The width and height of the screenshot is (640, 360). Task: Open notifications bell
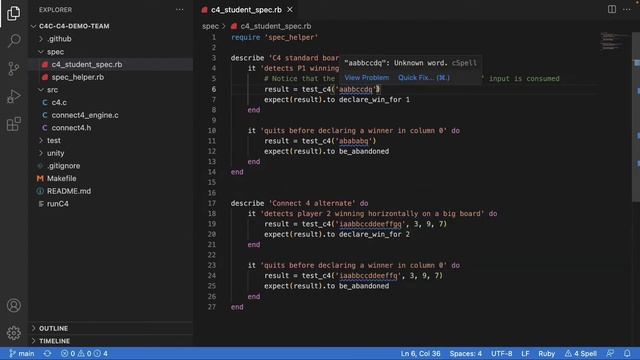(627, 353)
